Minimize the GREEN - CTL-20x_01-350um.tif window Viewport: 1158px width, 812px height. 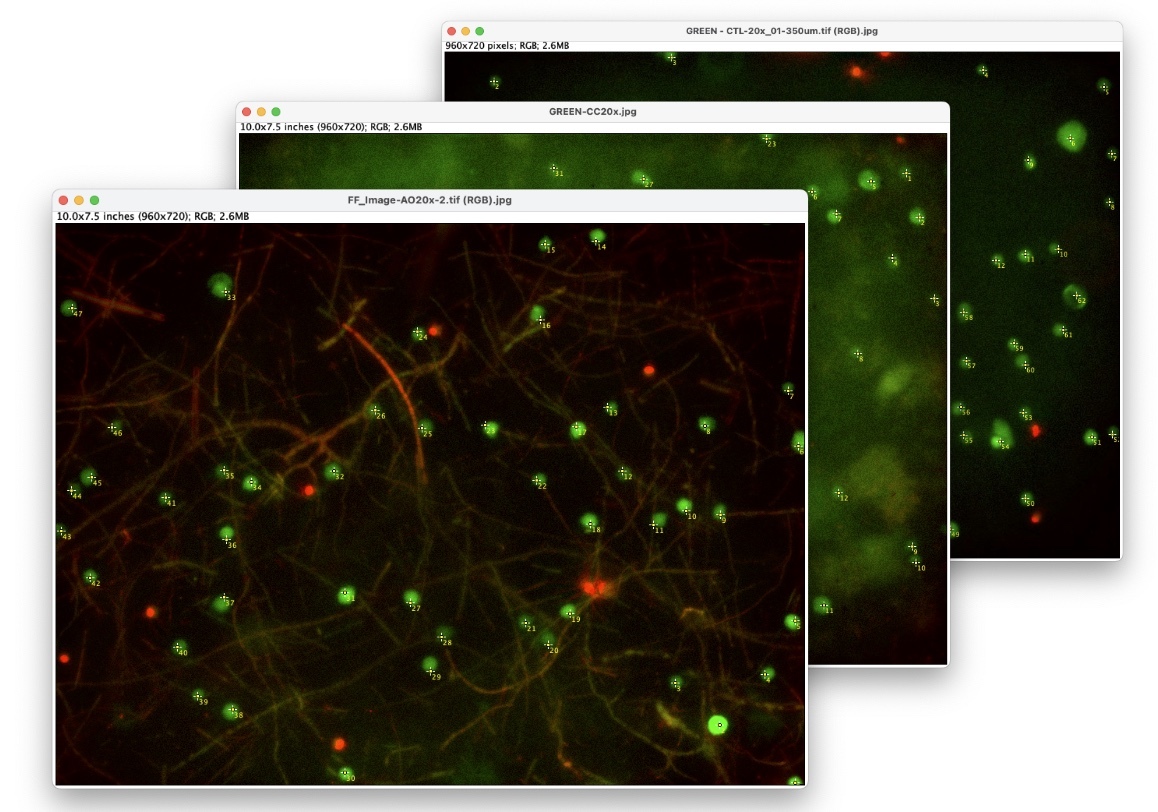(465, 31)
